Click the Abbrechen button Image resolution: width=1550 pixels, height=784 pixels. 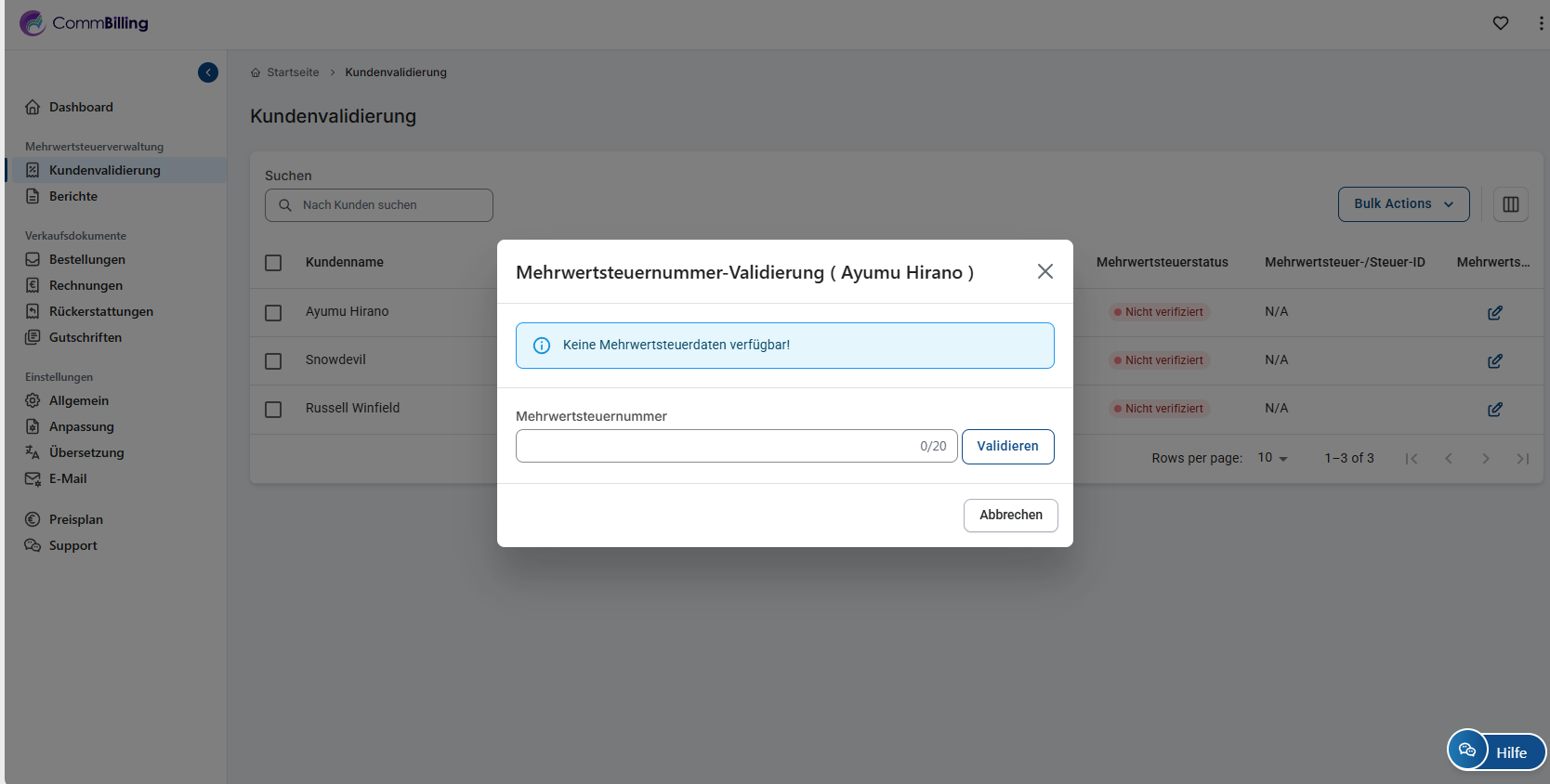(1010, 516)
